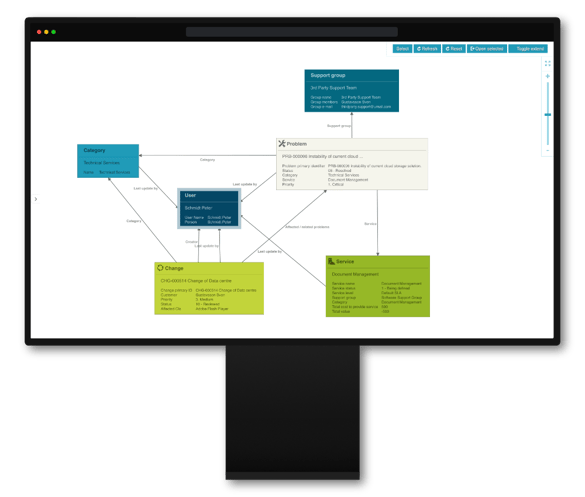Click the Select button in the toolbar
The image size is (585, 497).
402,49
